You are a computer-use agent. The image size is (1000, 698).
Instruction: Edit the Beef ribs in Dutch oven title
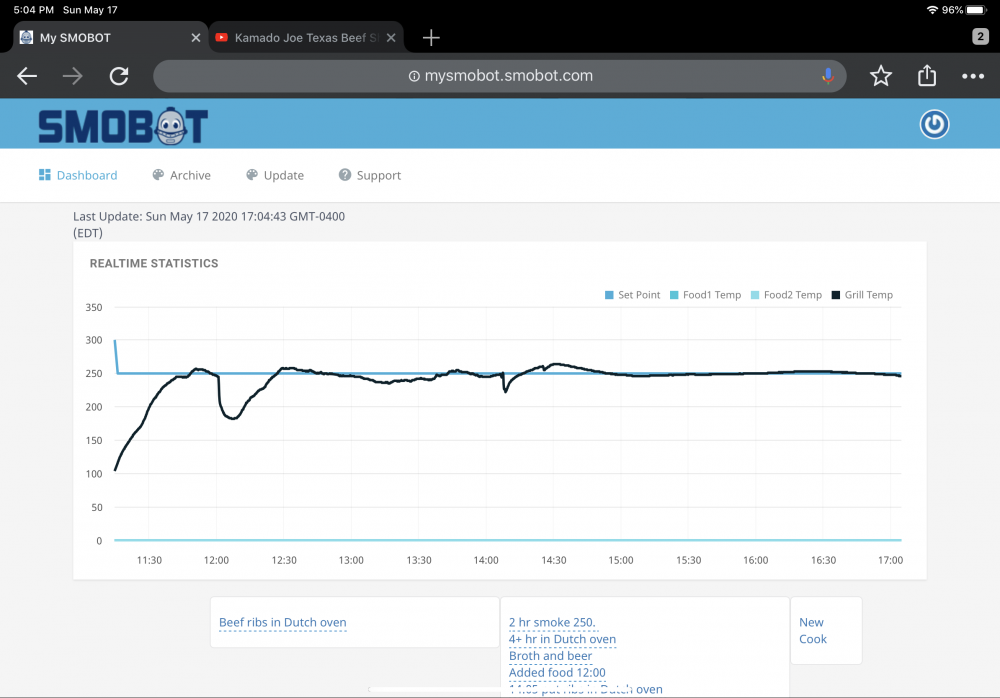coord(283,622)
